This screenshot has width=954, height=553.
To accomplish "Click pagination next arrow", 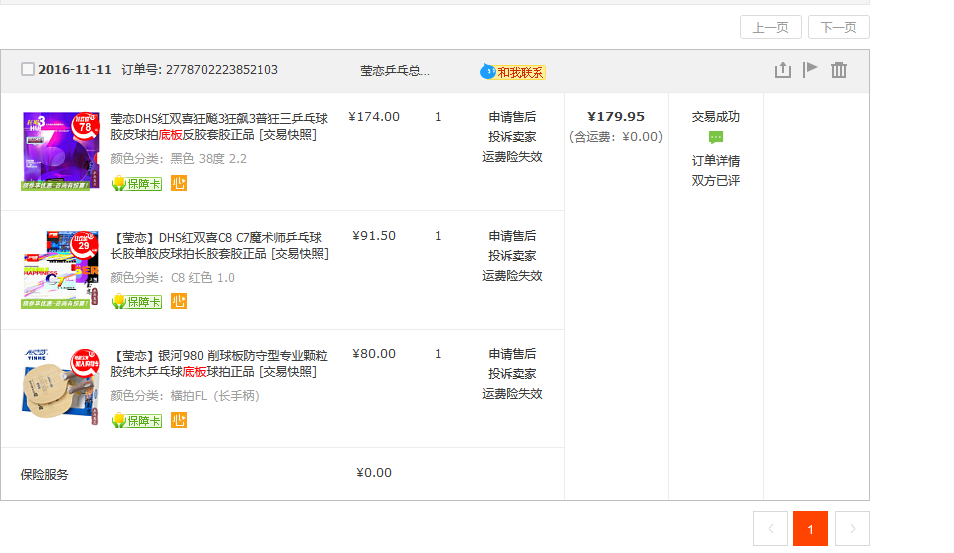I will tap(852, 529).
